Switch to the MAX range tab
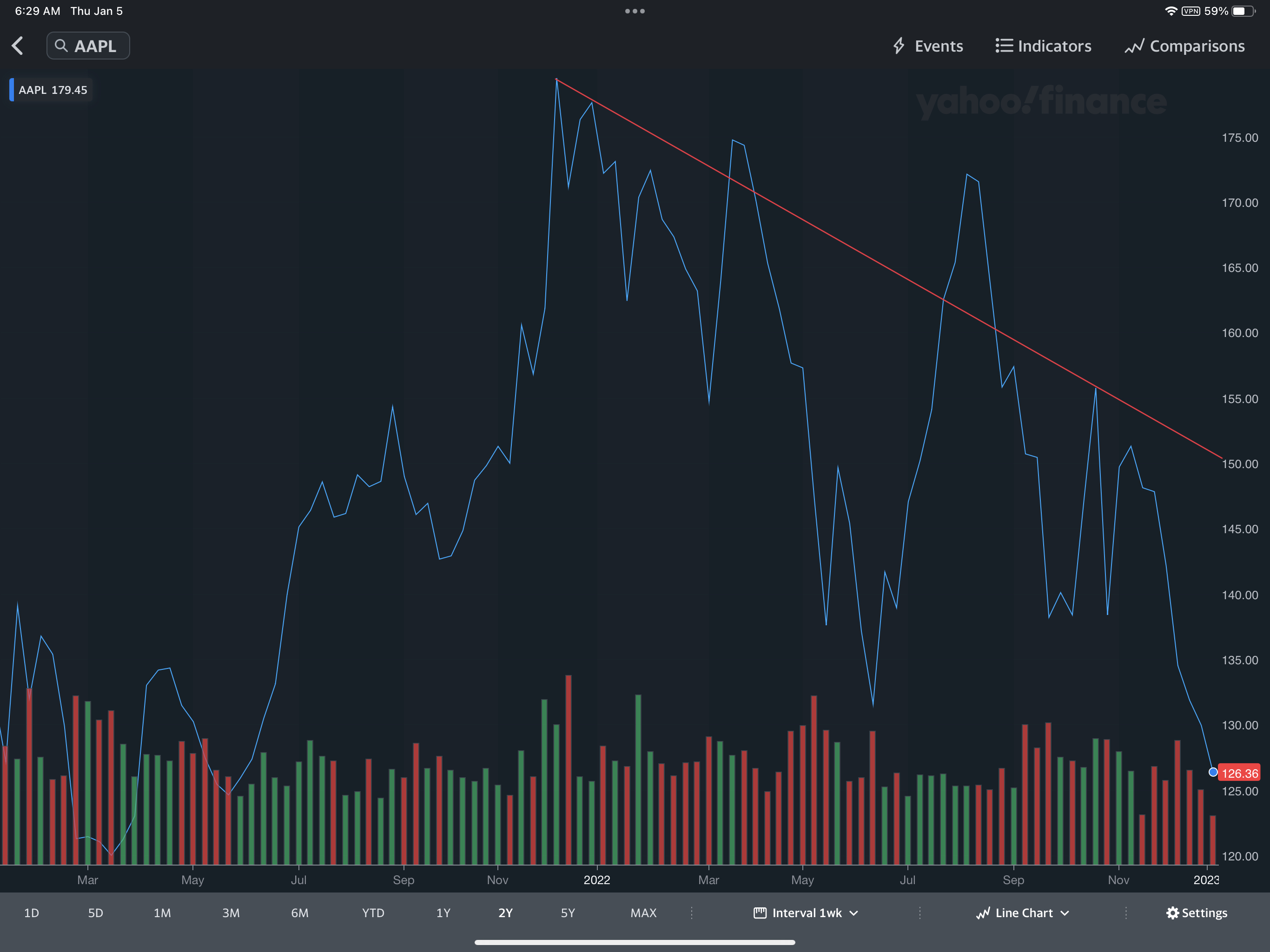The height and width of the screenshot is (952, 1270). coord(643,913)
